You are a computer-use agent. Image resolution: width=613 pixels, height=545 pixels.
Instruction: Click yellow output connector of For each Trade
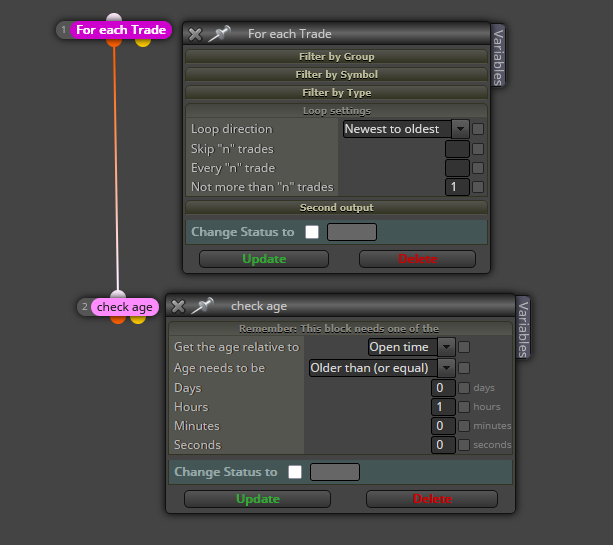point(143,42)
